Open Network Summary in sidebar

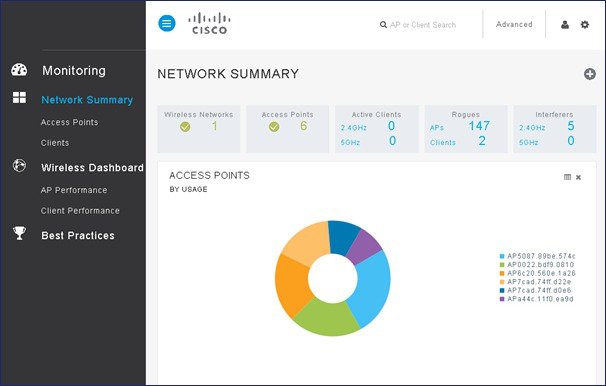tap(87, 100)
